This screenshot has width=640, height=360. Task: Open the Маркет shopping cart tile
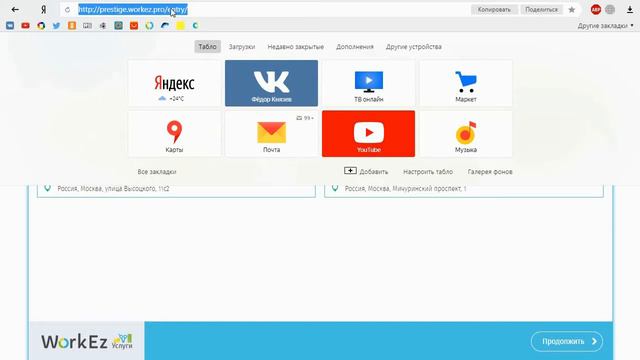466,83
